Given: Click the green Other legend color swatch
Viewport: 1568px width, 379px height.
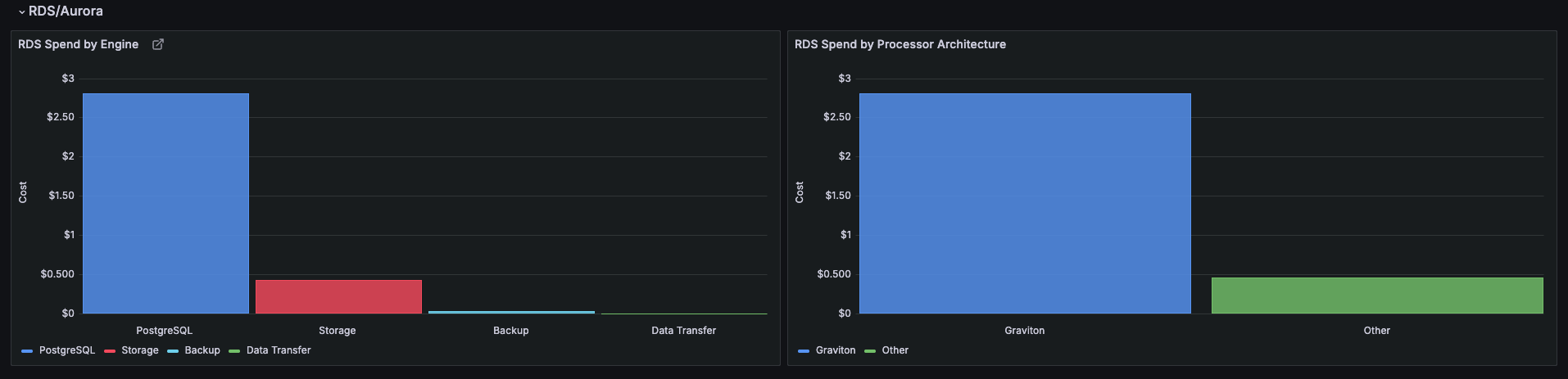Looking at the screenshot, I should (x=870, y=351).
